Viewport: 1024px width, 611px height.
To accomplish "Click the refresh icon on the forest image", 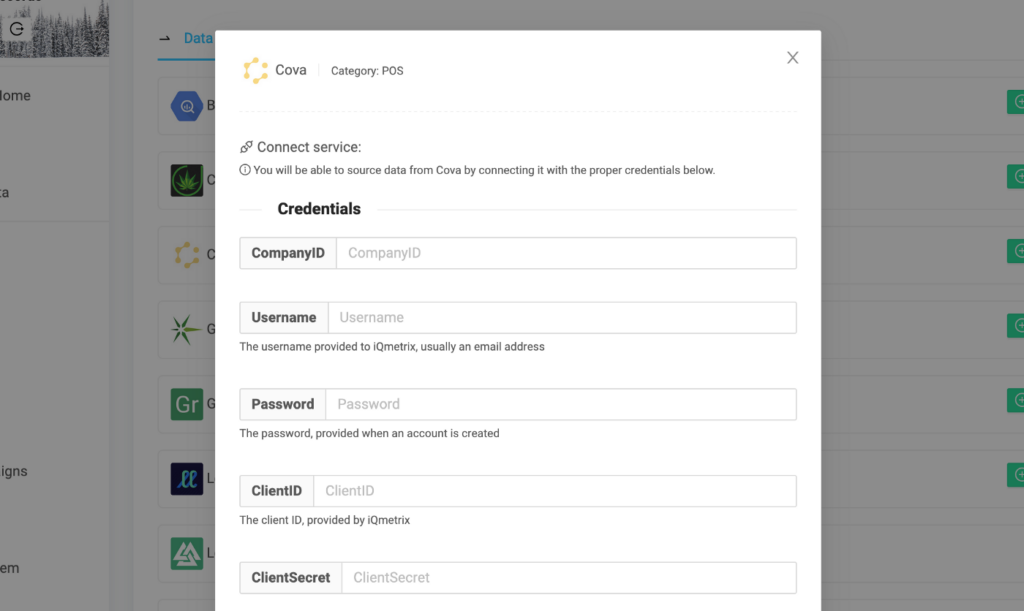I will click(16, 29).
